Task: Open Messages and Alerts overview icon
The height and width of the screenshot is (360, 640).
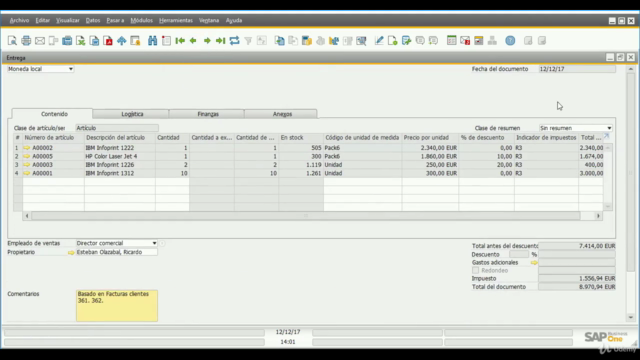Action: pos(465,40)
